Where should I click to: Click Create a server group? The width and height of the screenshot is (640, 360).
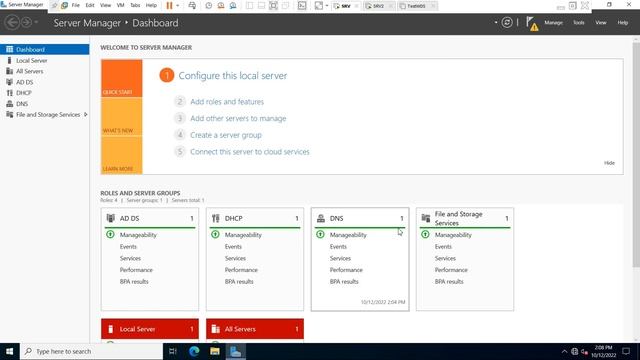click(226, 135)
